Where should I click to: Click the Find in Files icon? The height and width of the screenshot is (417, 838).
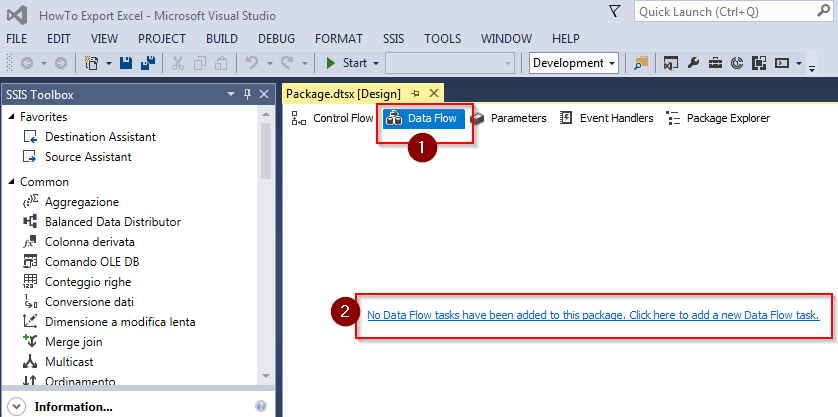(641, 63)
